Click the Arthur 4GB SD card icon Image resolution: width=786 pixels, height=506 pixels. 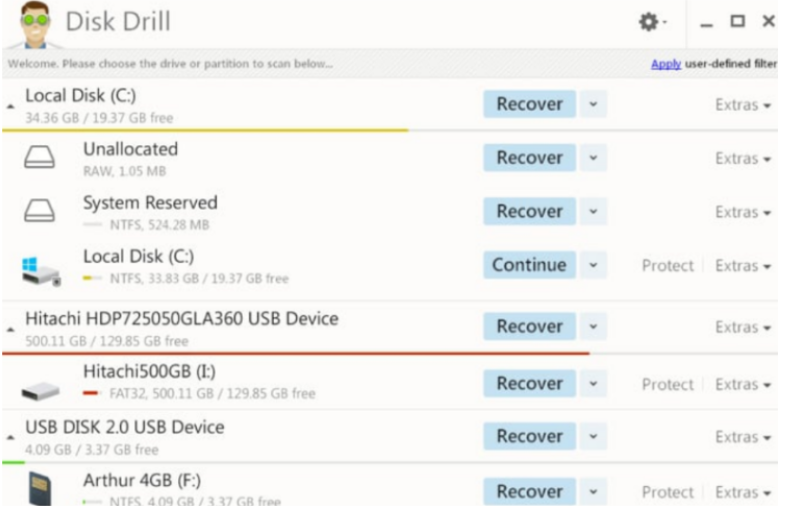point(40,487)
